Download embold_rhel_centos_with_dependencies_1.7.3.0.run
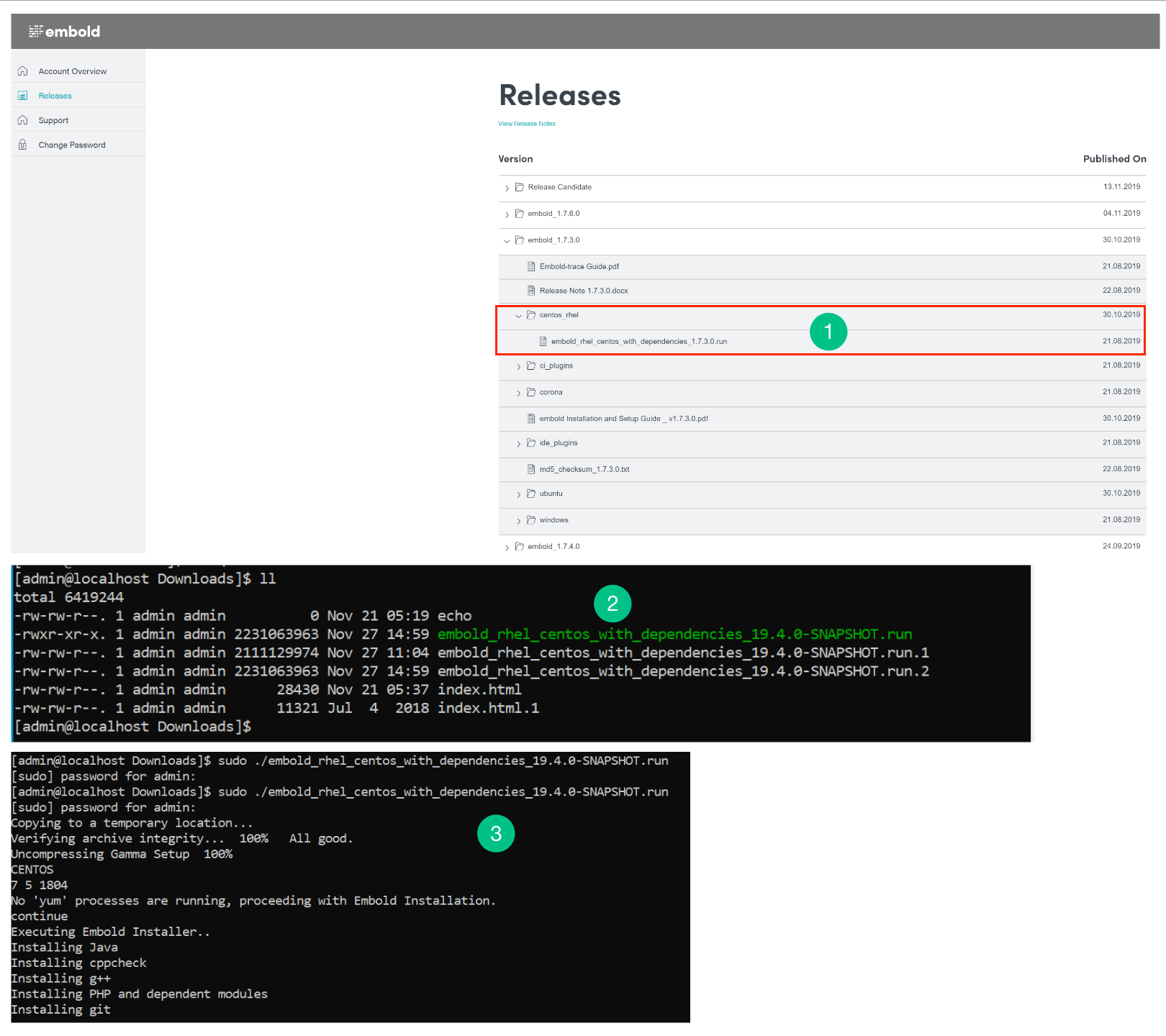1166x1036 pixels. tap(639, 342)
